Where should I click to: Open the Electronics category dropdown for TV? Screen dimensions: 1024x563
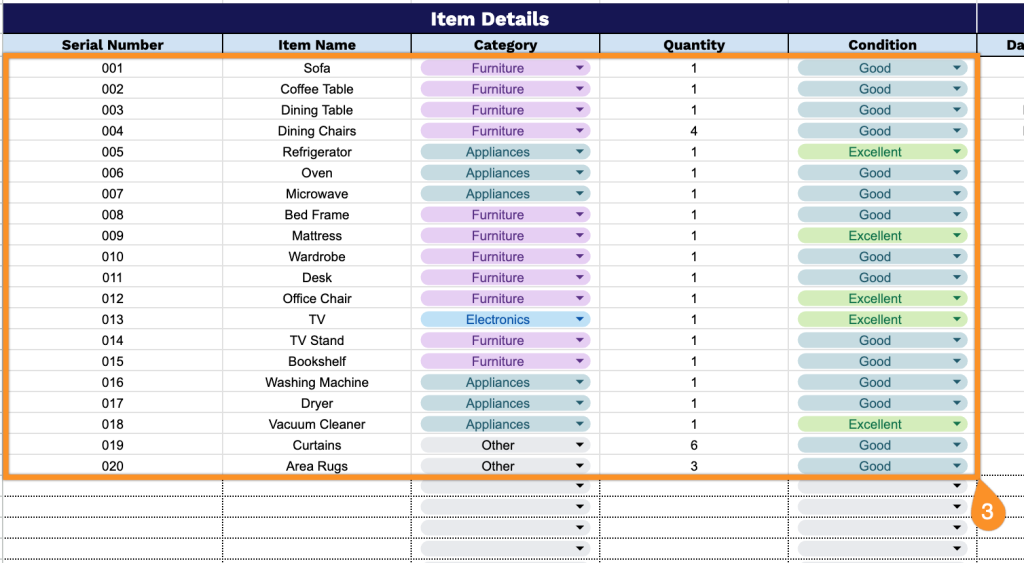[579, 320]
